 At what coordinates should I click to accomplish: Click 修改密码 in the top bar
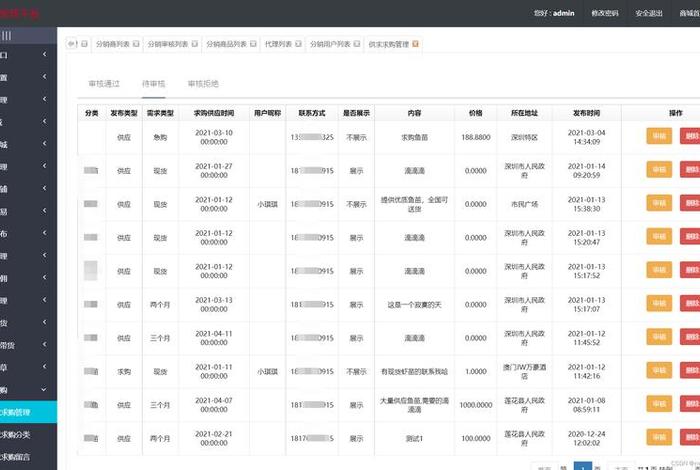pyautogui.click(x=605, y=13)
